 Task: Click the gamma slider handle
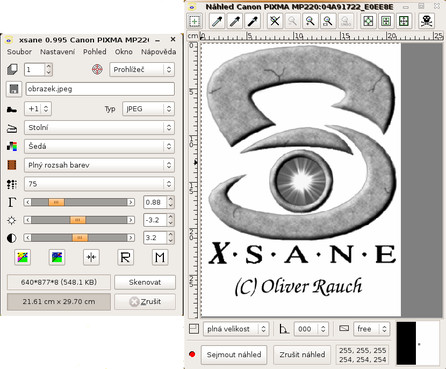coord(56,202)
